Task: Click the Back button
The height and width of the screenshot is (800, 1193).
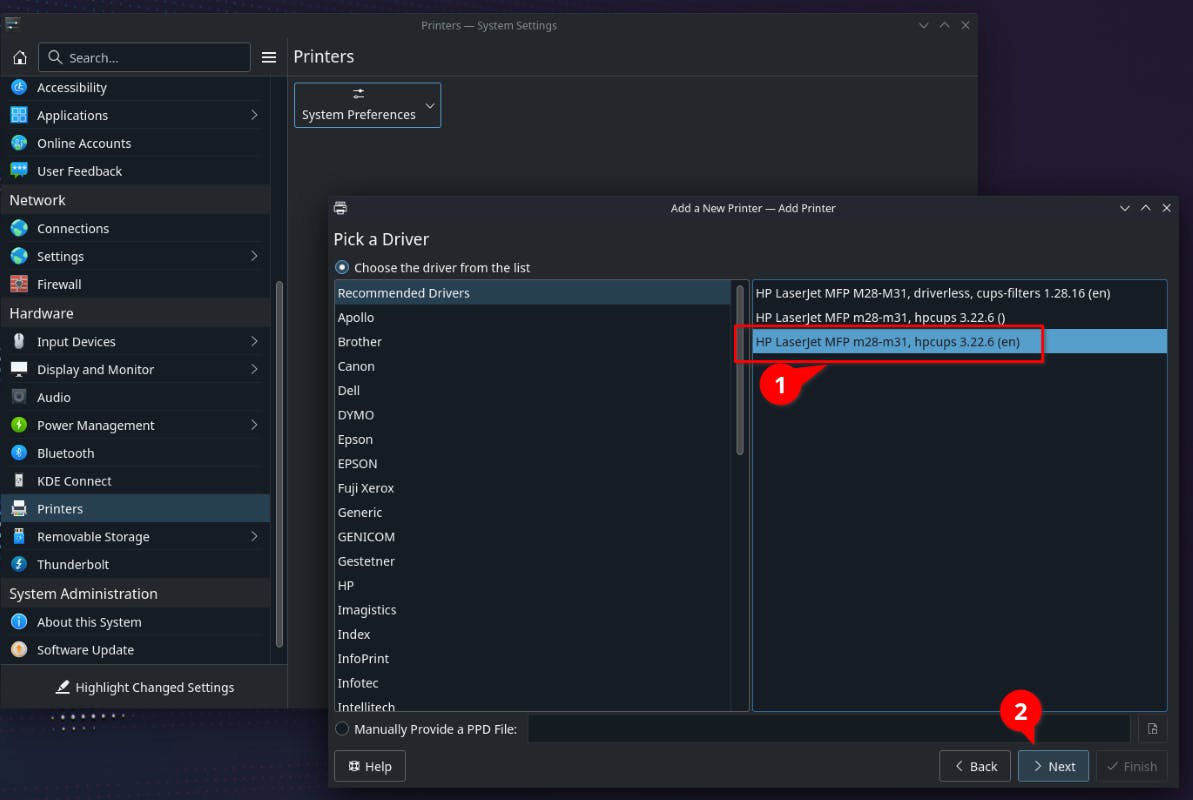Action: 975,766
